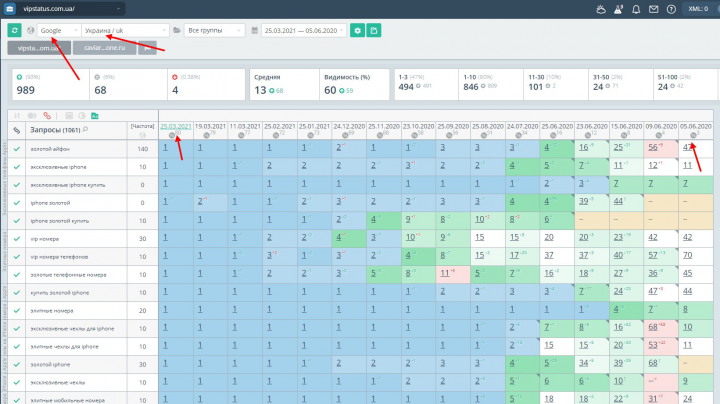
Task: Select the caviar...one.ru competitor tab
Action: point(104,48)
